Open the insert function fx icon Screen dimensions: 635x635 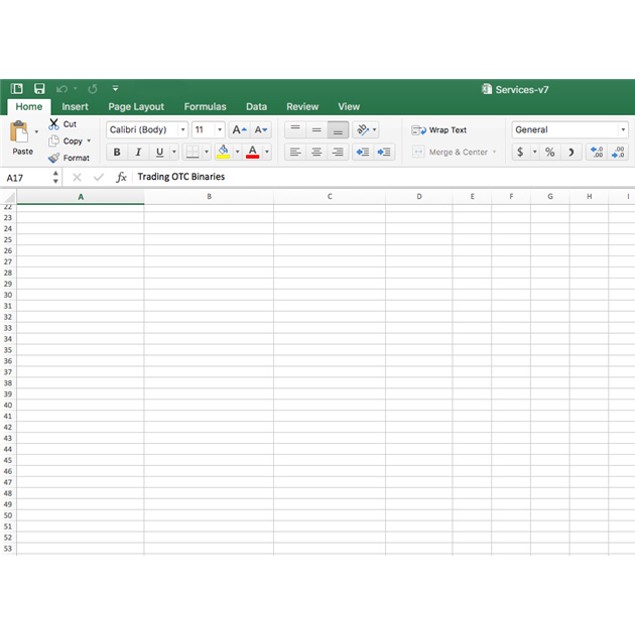(121, 177)
